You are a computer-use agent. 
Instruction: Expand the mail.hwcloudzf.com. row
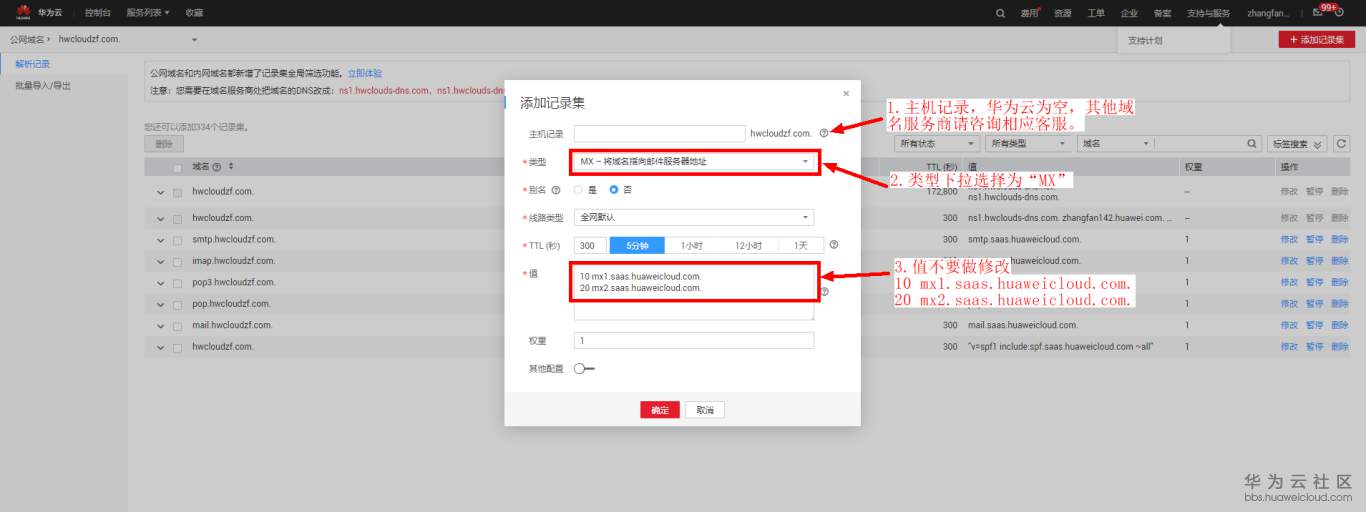click(x=160, y=325)
